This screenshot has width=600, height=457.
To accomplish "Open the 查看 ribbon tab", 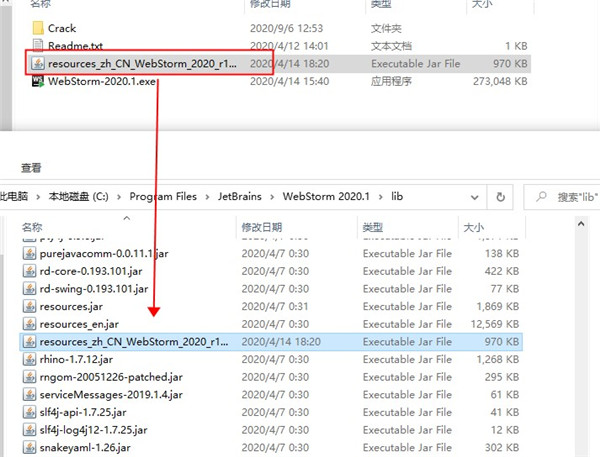I will click(x=31, y=167).
